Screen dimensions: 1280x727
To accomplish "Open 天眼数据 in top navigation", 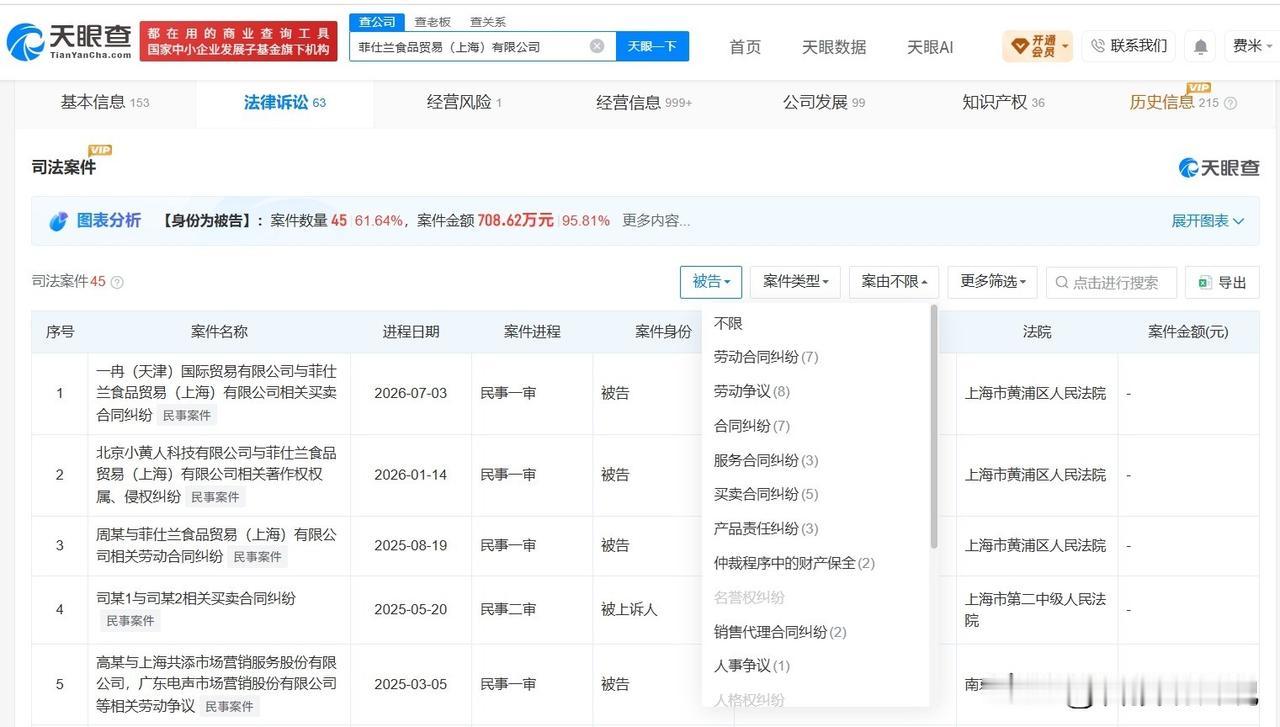I will coord(834,47).
